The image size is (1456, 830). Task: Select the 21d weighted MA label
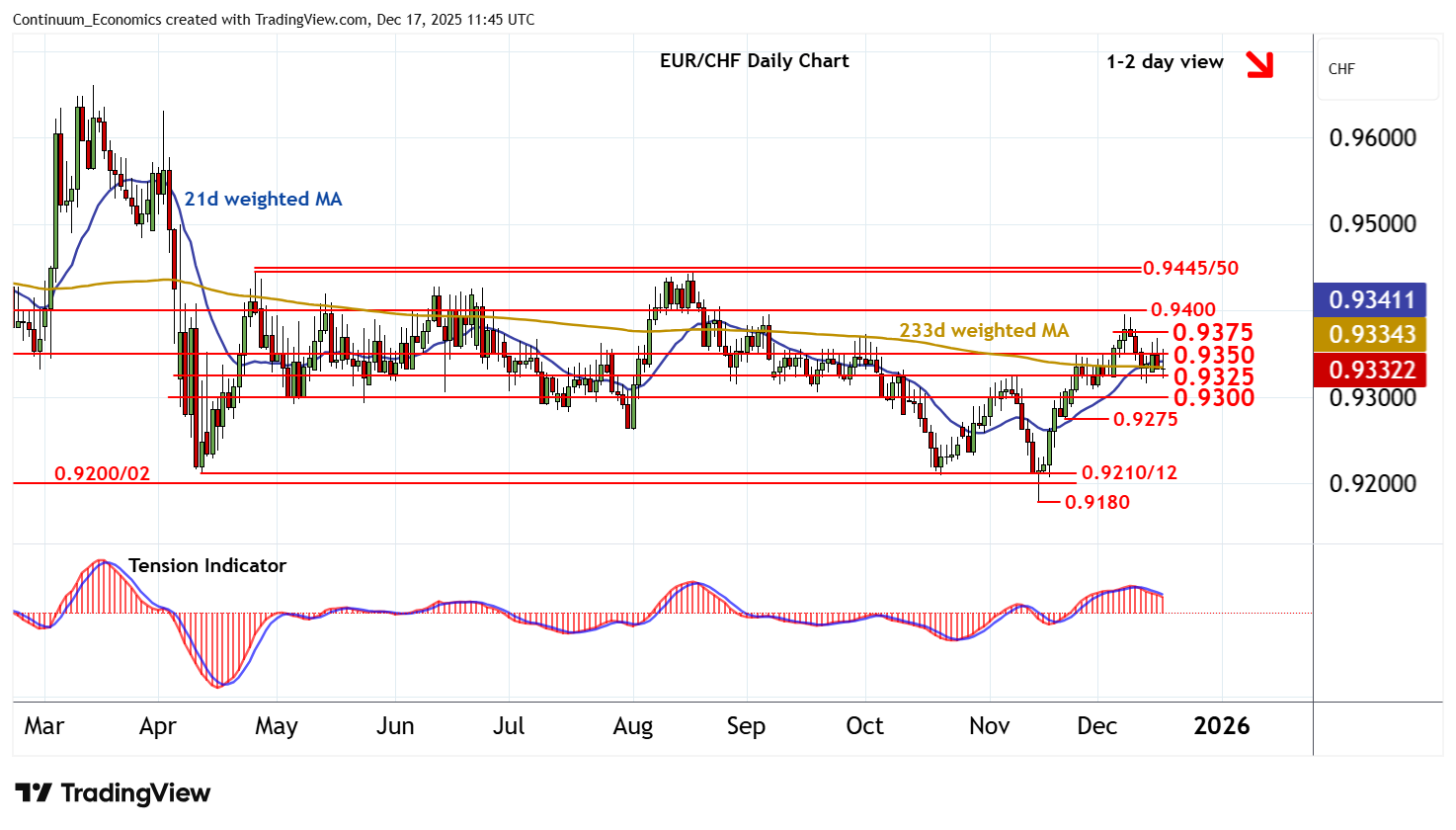click(x=263, y=200)
